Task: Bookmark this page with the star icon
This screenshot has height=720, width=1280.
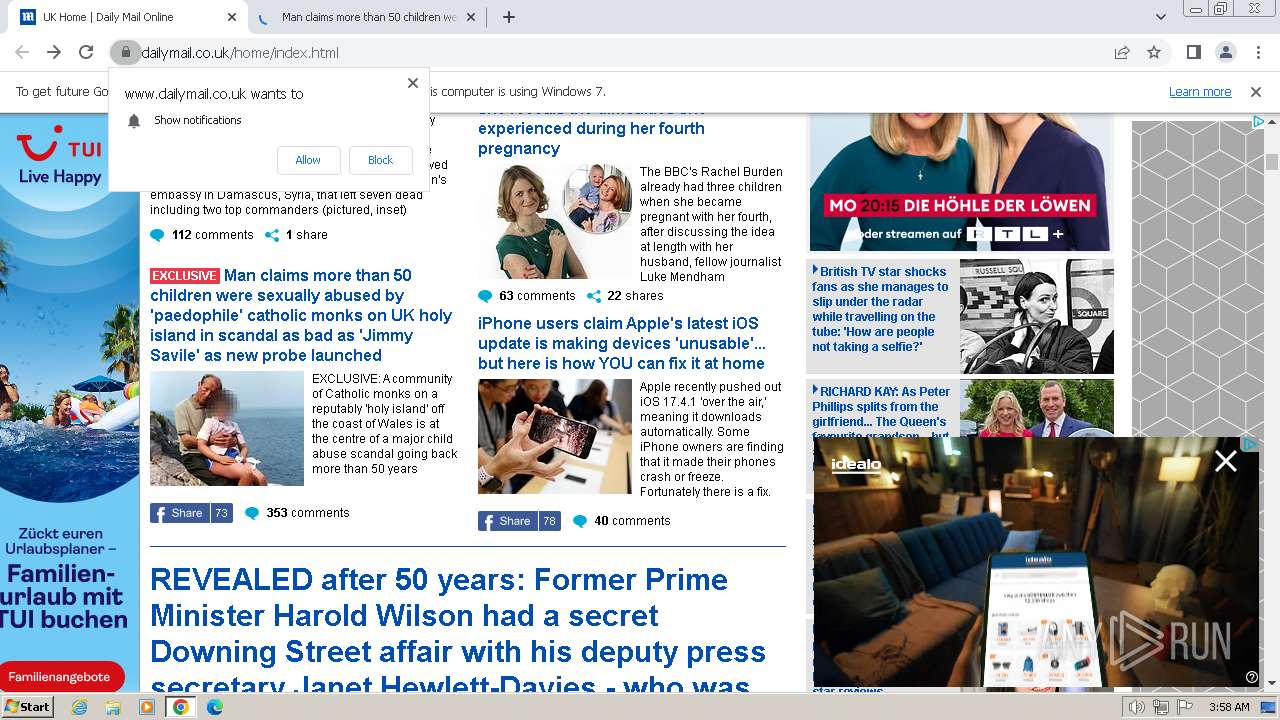Action: (x=1154, y=52)
